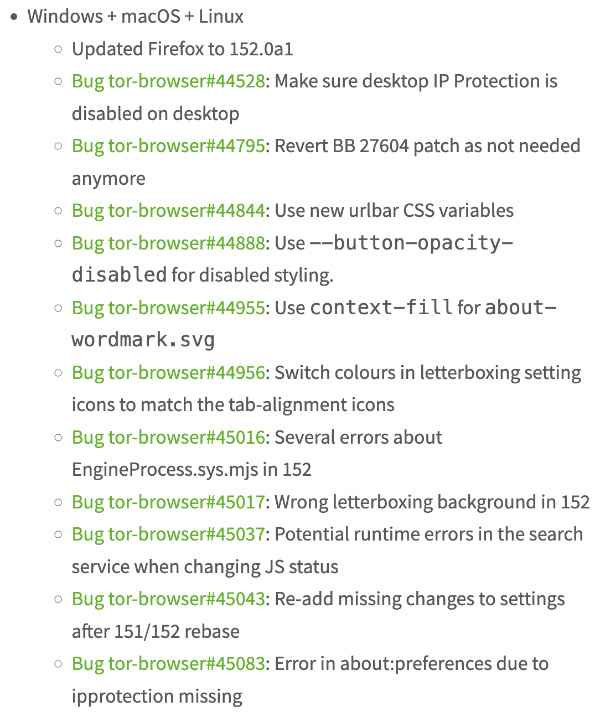Screen dimensions: 600x717
Task: Click the context-fill code text
Action: coord(382,307)
